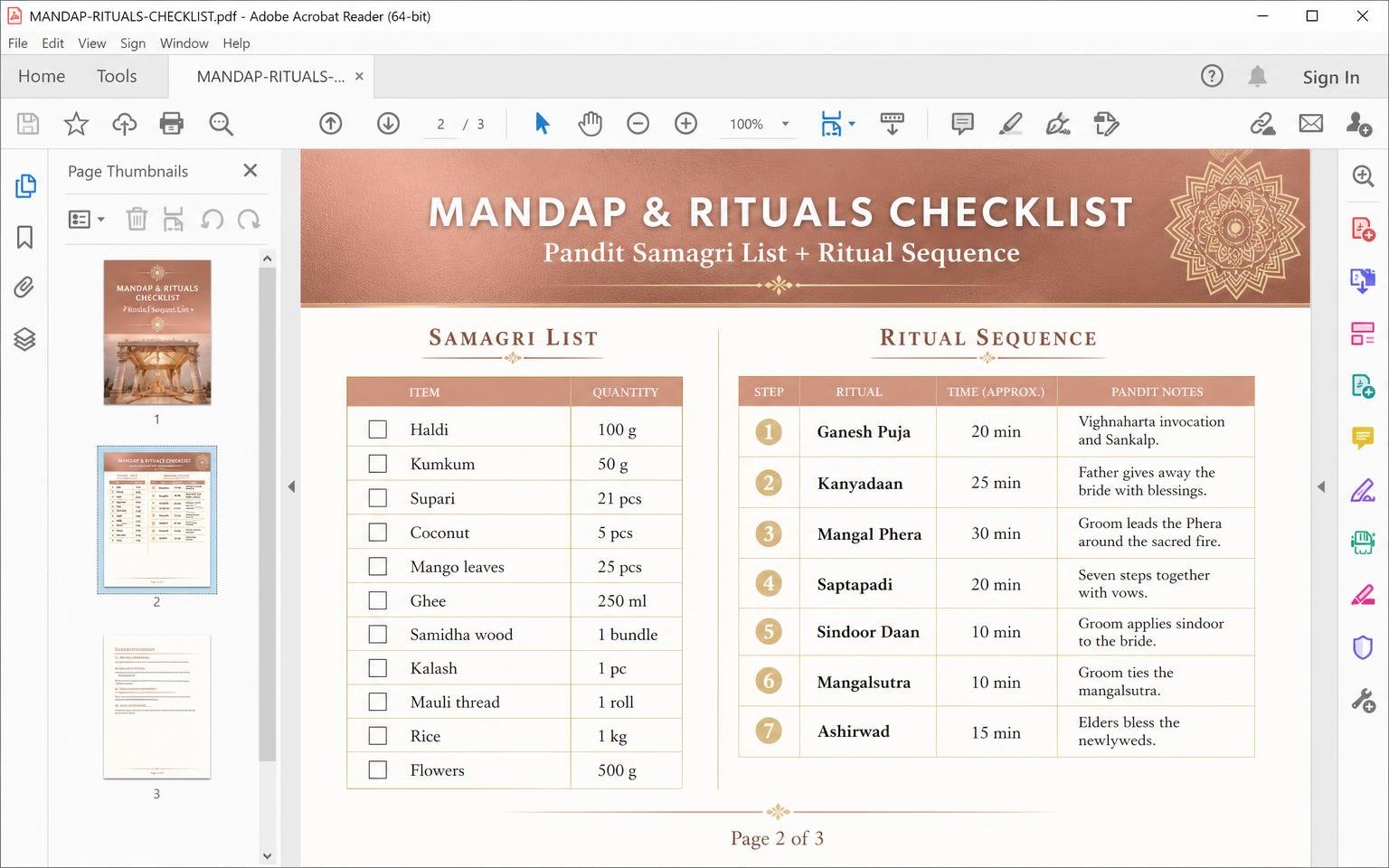Click the share with others person icon

tap(1358, 124)
